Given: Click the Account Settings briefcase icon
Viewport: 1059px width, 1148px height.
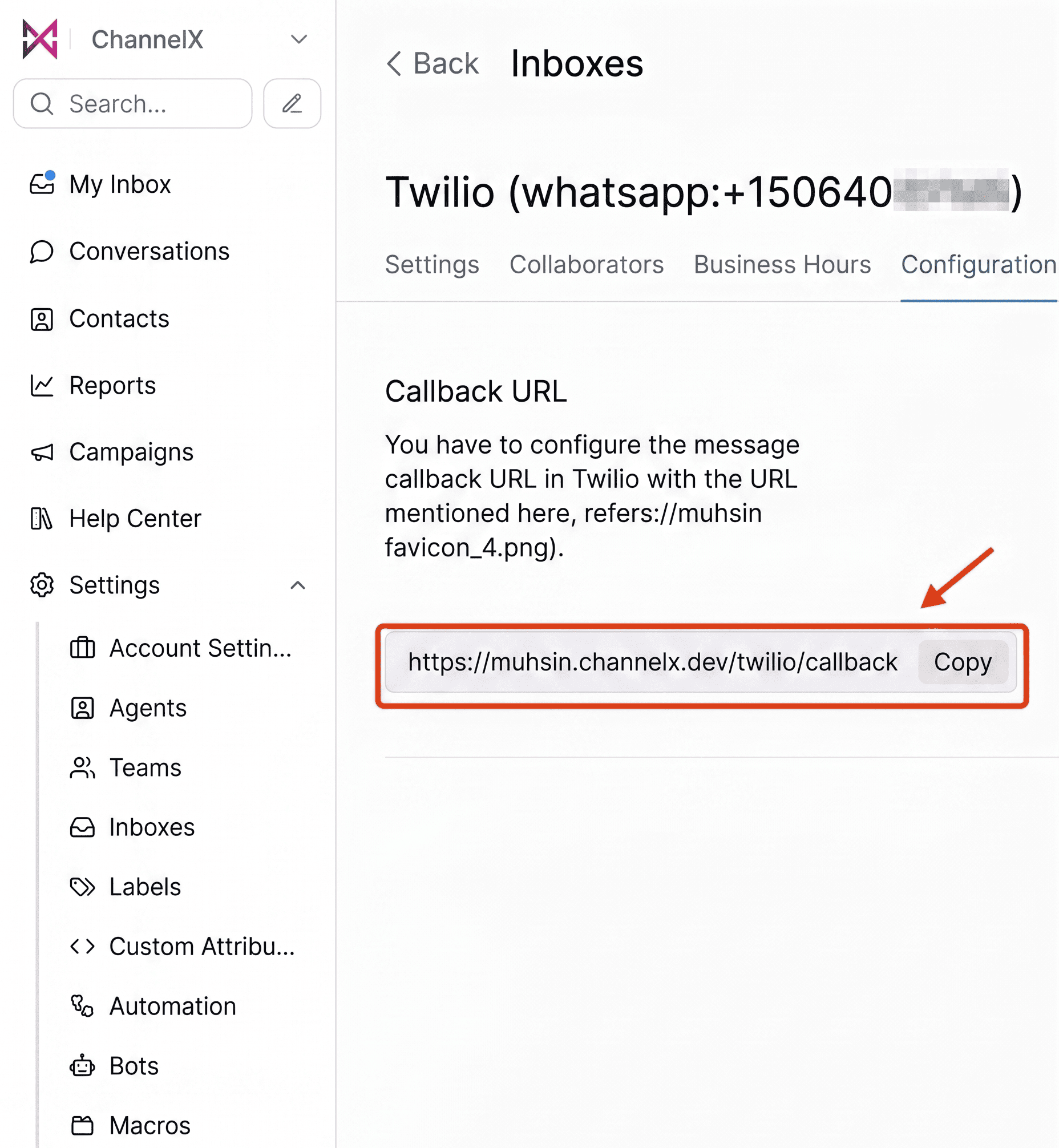Looking at the screenshot, I should tap(83, 648).
